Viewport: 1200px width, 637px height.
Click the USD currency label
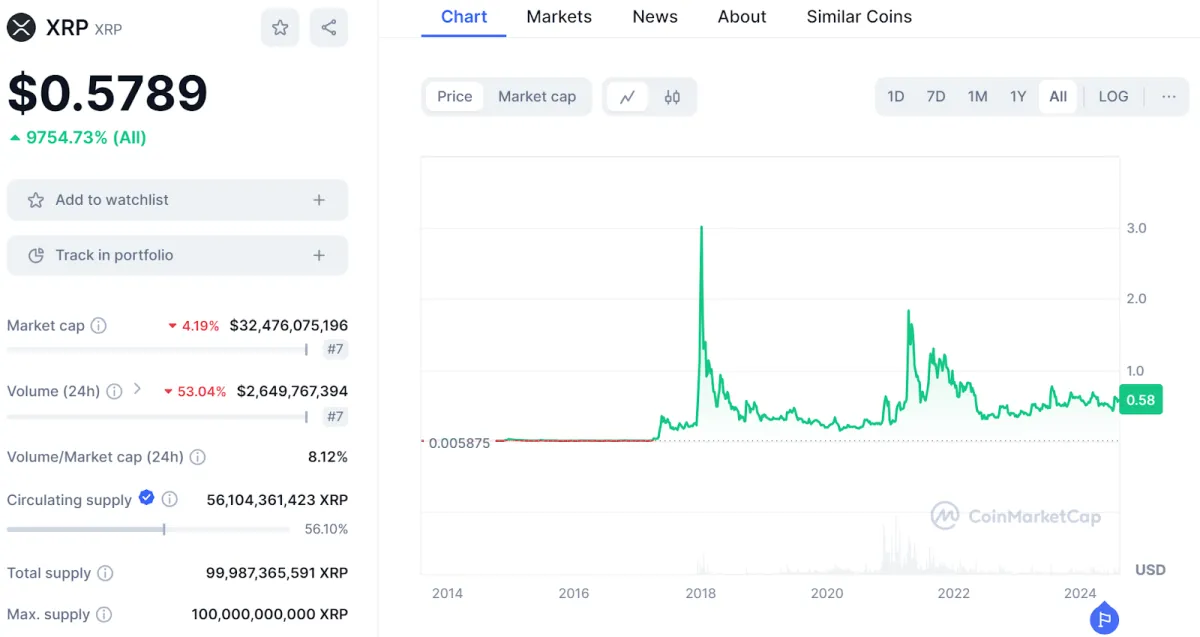1150,569
